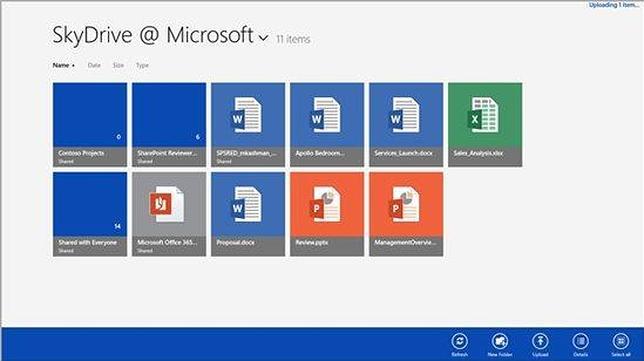Click the Upload icon in app bar
The image size is (644, 361).
(540, 341)
